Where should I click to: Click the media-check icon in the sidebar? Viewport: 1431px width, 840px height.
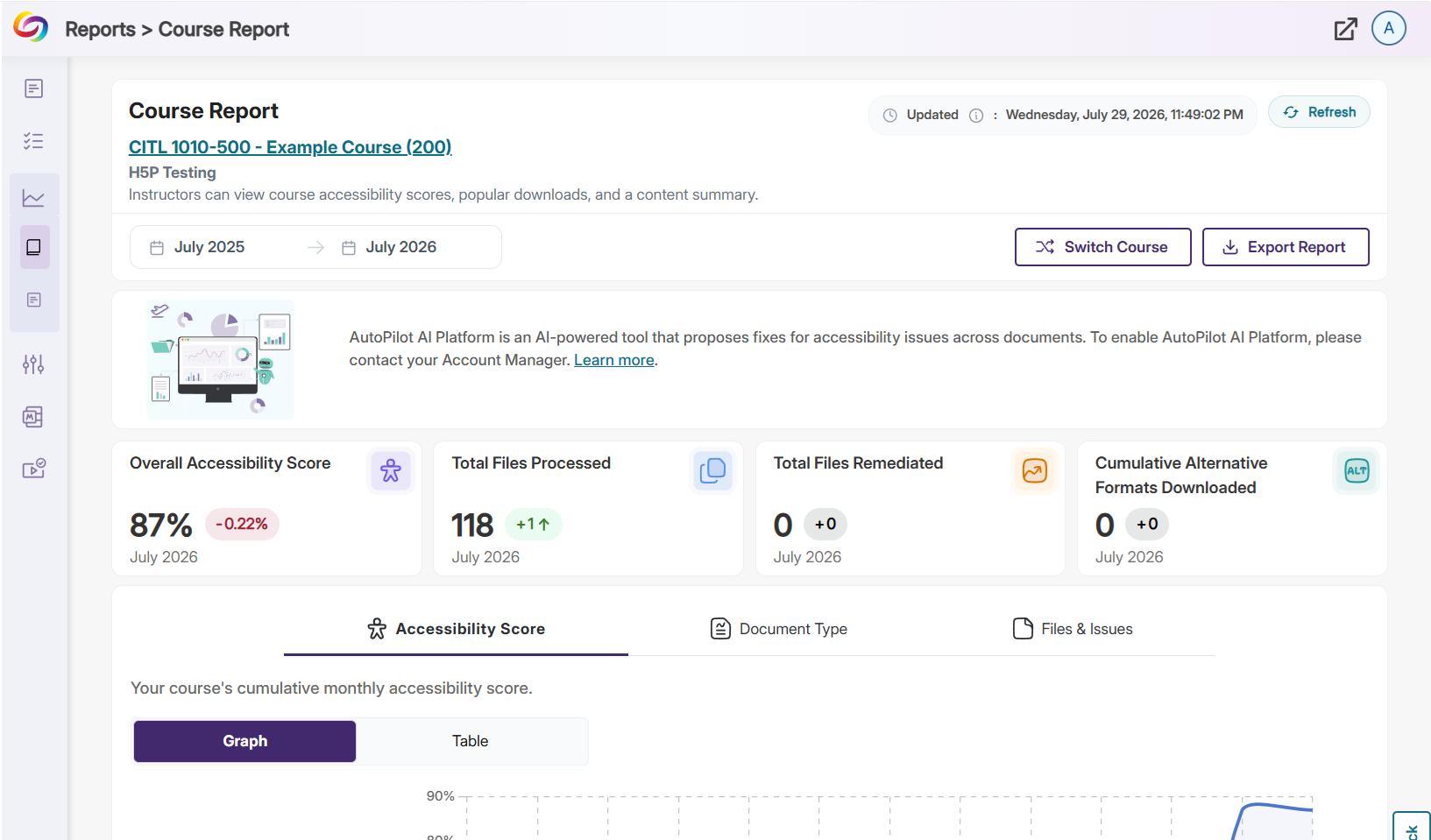click(x=33, y=469)
